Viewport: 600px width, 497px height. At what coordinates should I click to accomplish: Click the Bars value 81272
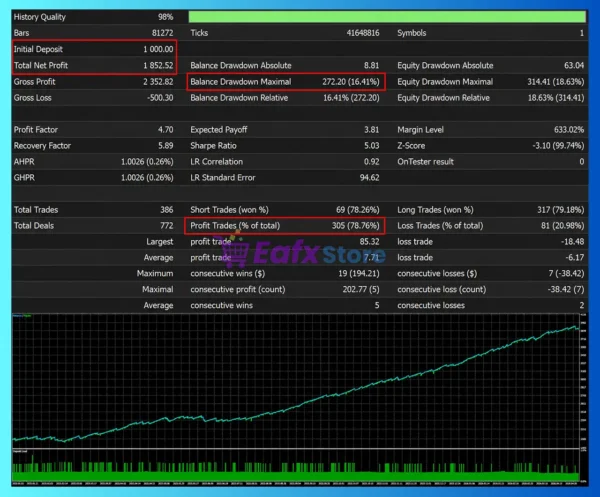pos(162,33)
